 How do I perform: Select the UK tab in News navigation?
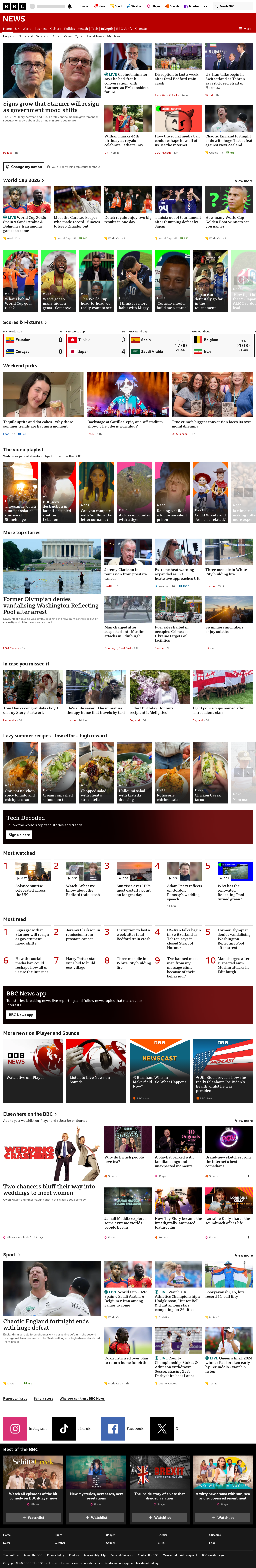coord(17,29)
